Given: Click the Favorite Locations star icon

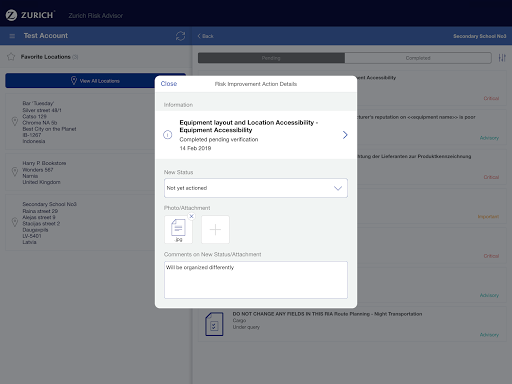Looking at the screenshot, I should [11, 57].
